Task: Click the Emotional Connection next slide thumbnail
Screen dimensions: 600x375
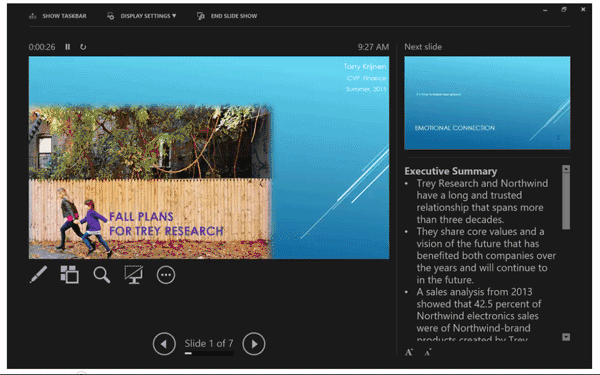Action: [x=487, y=103]
